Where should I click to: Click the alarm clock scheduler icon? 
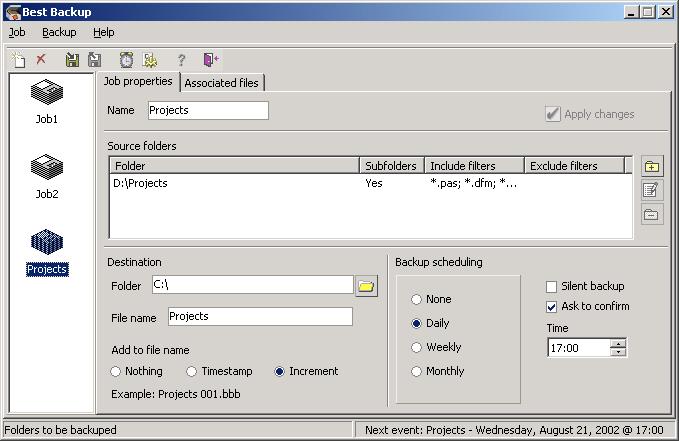click(x=126, y=60)
